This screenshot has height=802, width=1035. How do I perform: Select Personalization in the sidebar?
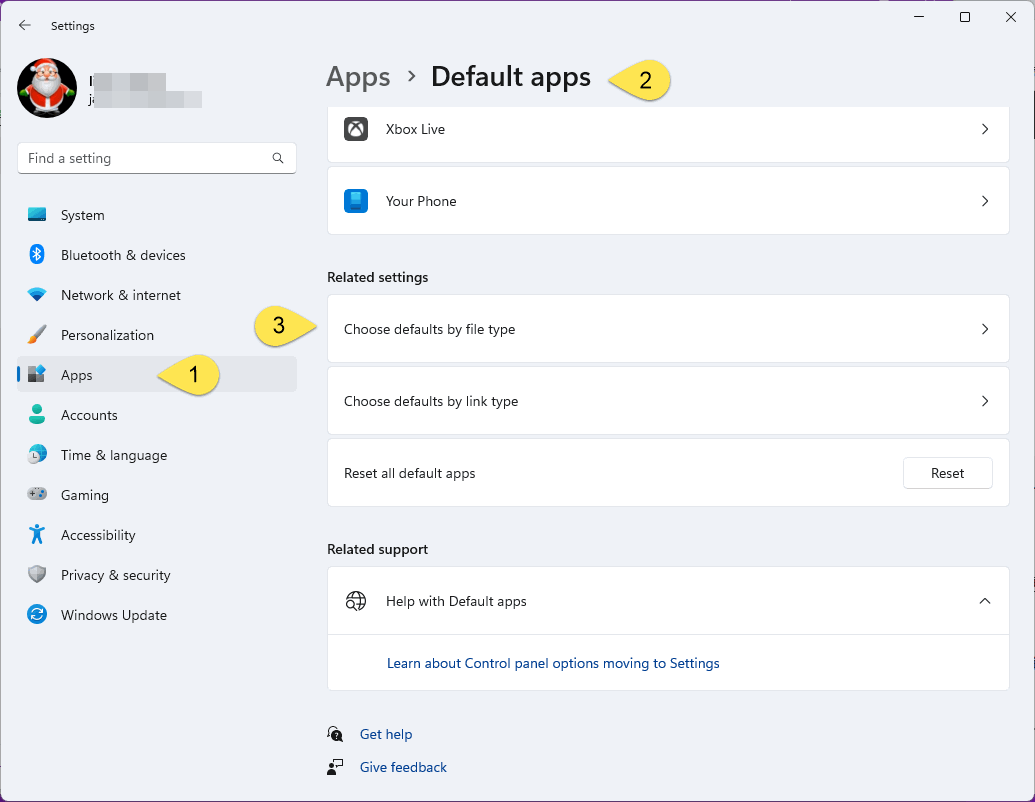coord(107,335)
